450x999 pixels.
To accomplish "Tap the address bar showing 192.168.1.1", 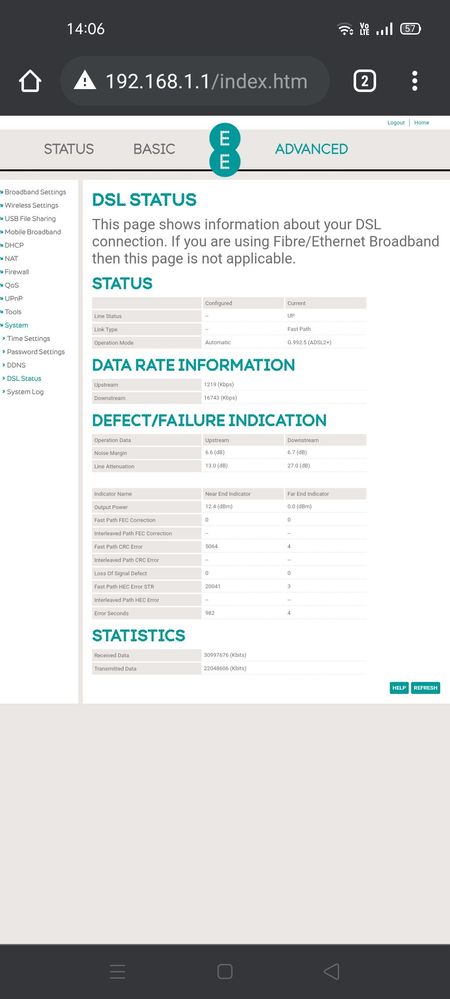I will 195,81.
